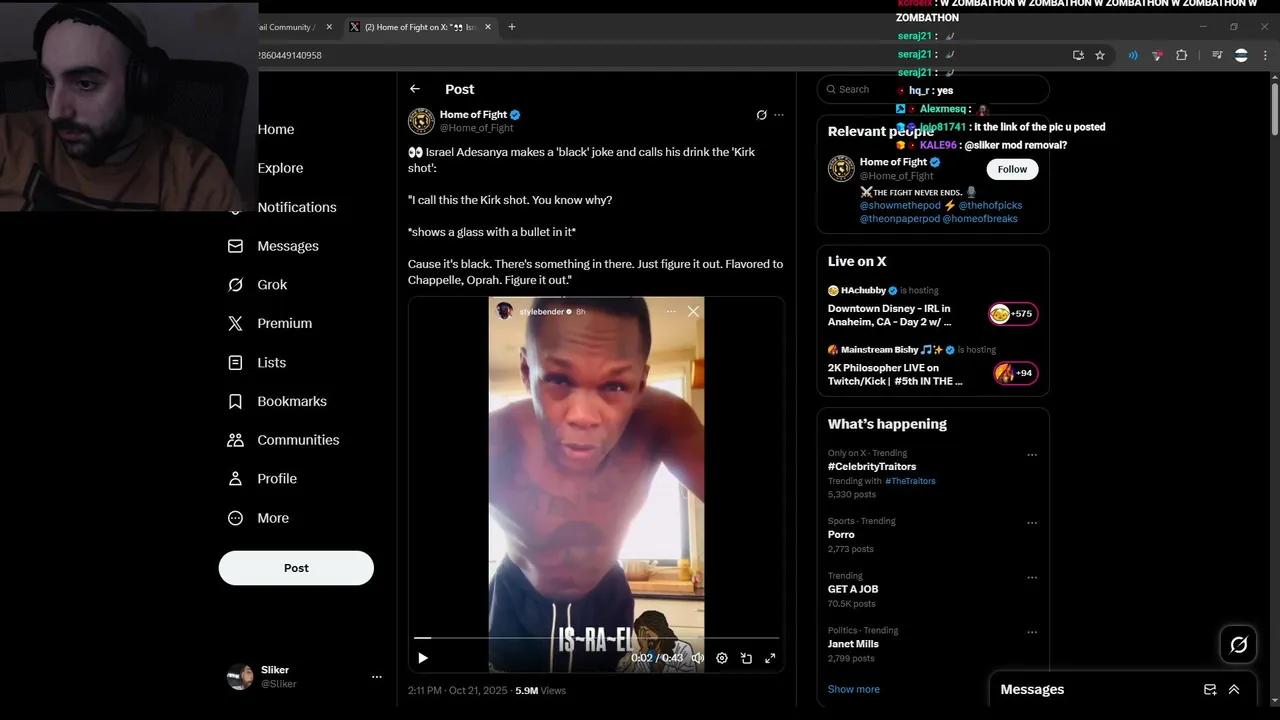The width and height of the screenshot is (1280, 720).
Task: Open floating Grok button
Action: click(x=1238, y=645)
